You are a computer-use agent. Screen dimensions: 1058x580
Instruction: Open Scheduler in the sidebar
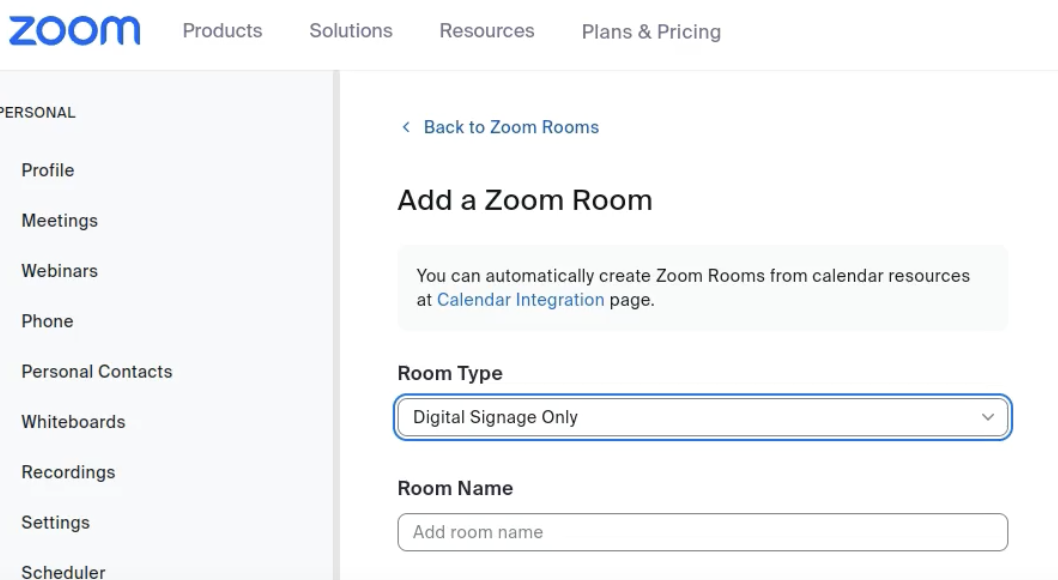click(x=63, y=572)
